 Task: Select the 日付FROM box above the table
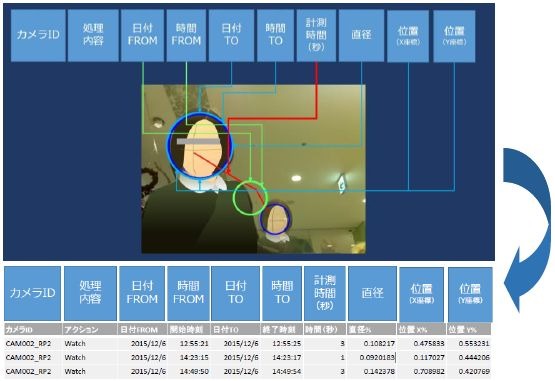(x=142, y=294)
